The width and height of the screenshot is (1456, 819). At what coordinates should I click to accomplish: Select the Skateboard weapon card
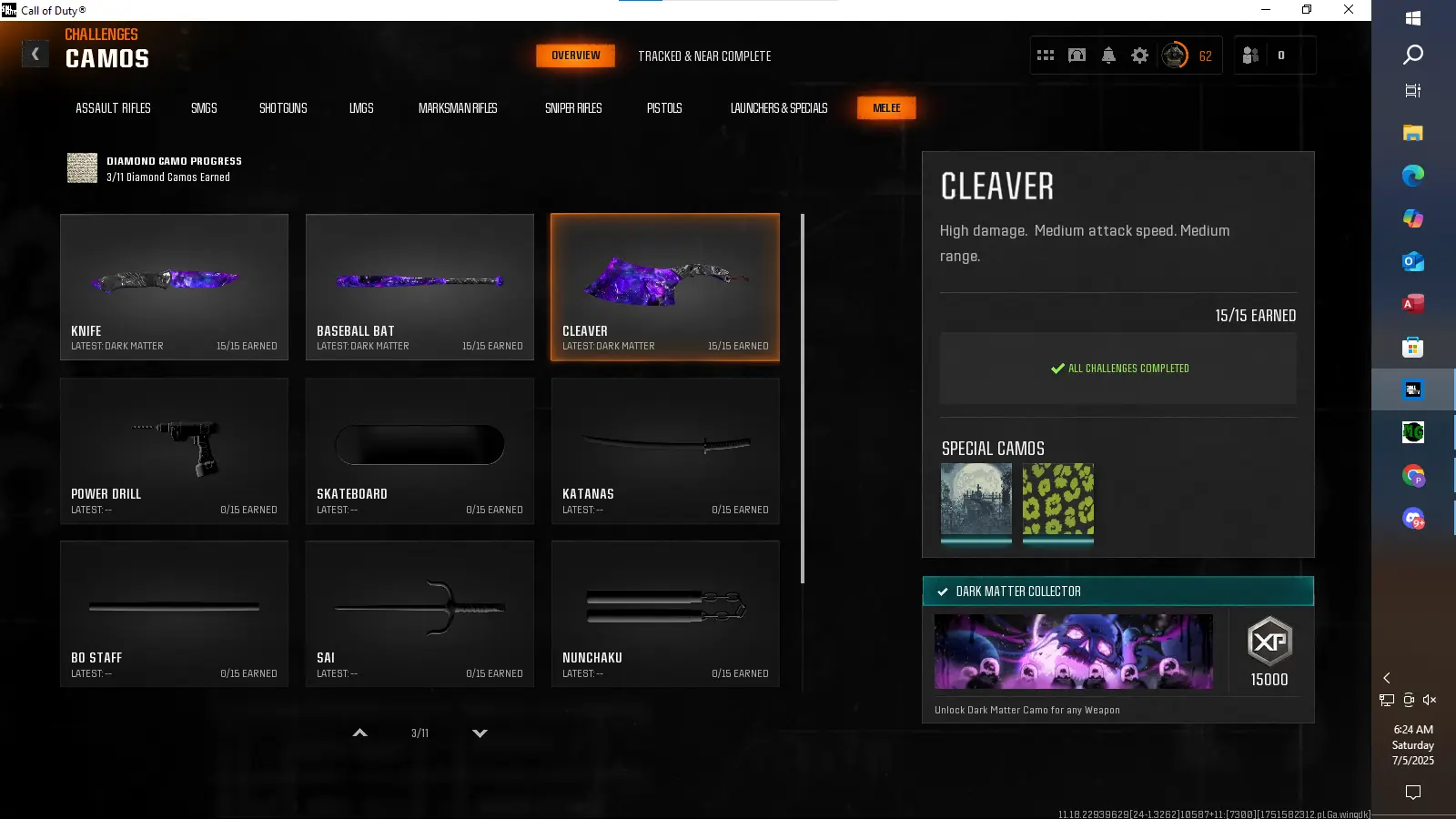[x=420, y=450]
